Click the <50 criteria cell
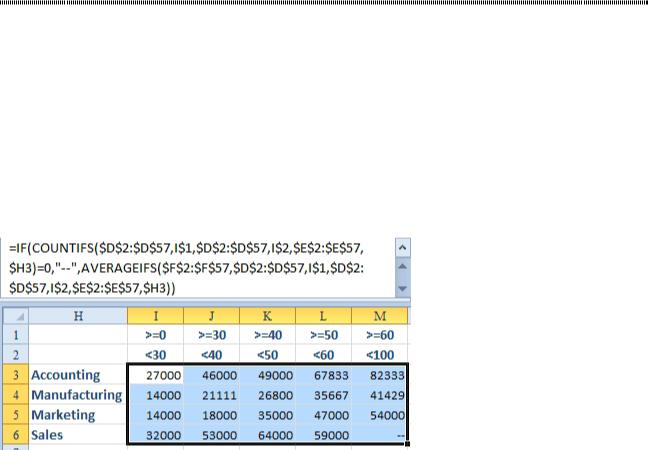Viewport: 648px width, 450px height. pos(267,355)
